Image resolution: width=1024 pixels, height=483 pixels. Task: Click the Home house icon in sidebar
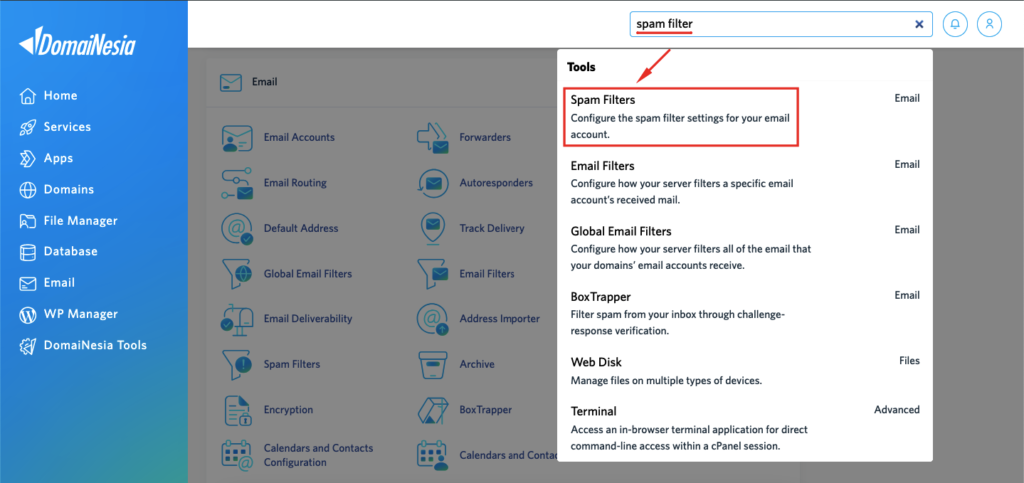click(x=27, y=96)
